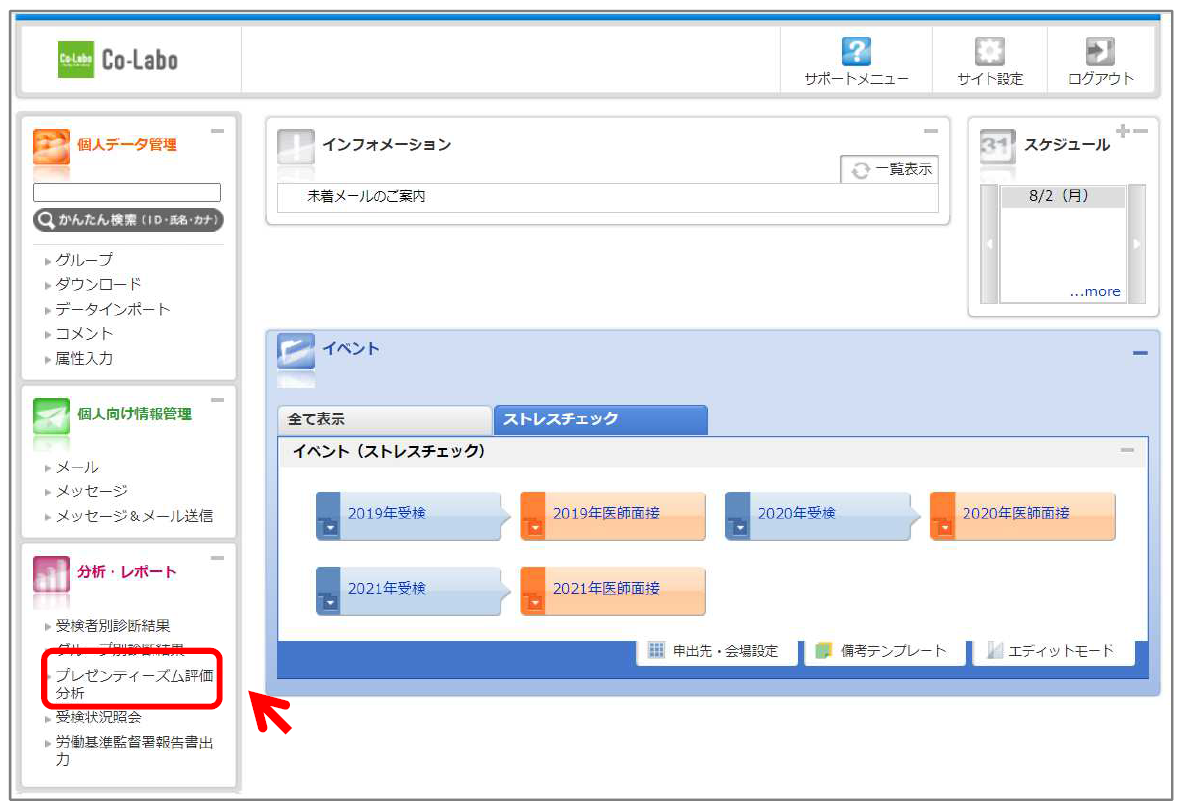The height and width of the screenshot is (808, 1181).
Task: Click the 備考テンプレート note icon
Action: click(x=823, y=650)
